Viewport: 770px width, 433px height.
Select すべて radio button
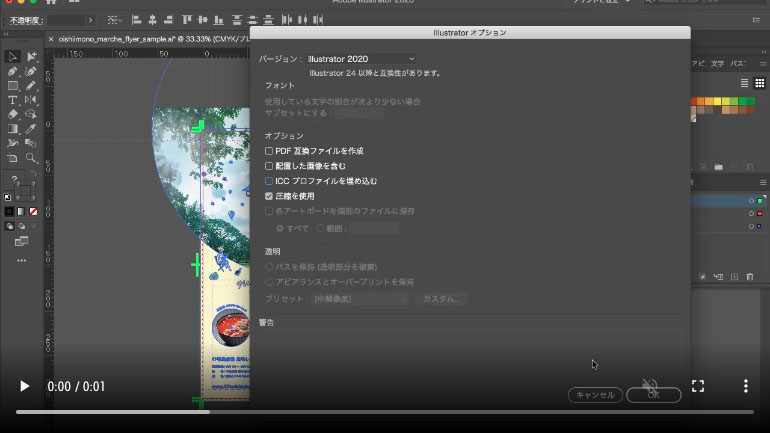(x=280, y=228)
